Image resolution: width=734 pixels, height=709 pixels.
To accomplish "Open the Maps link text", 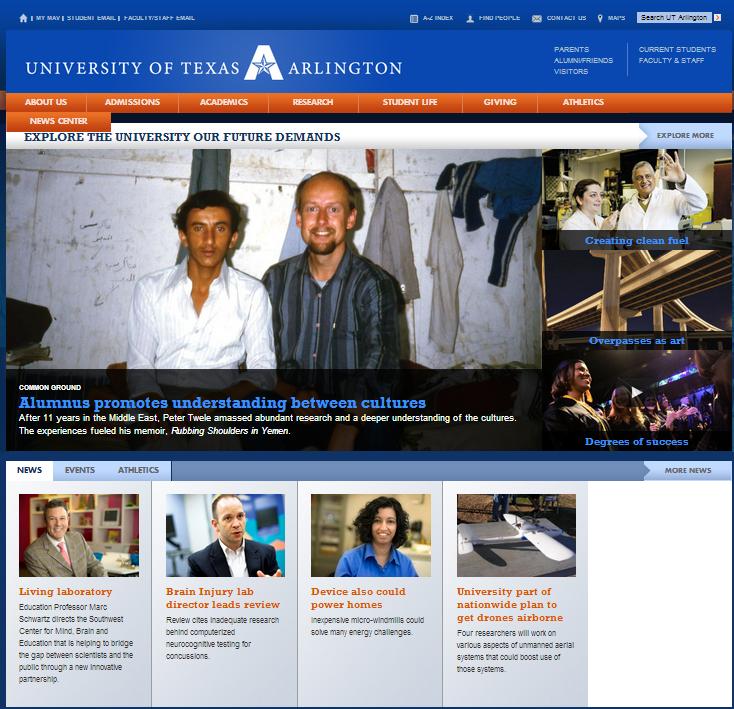I will (617, 18).
